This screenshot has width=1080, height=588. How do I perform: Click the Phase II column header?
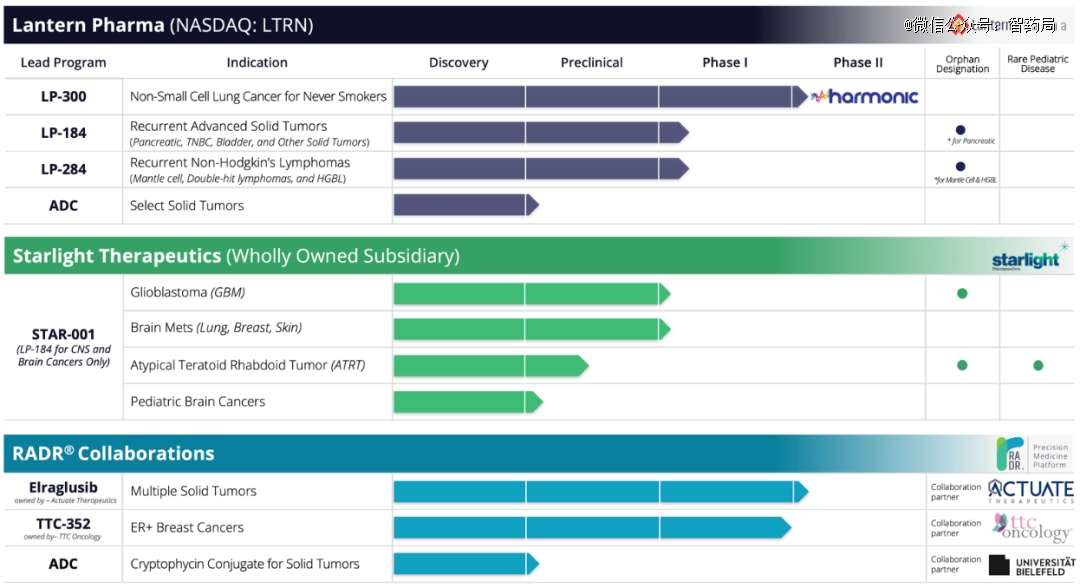(858, 63)
